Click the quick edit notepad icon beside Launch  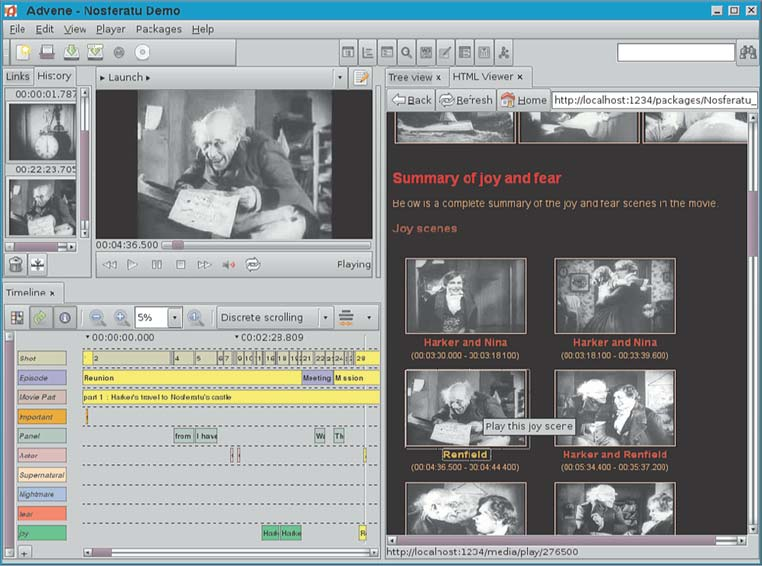point(361,78)
